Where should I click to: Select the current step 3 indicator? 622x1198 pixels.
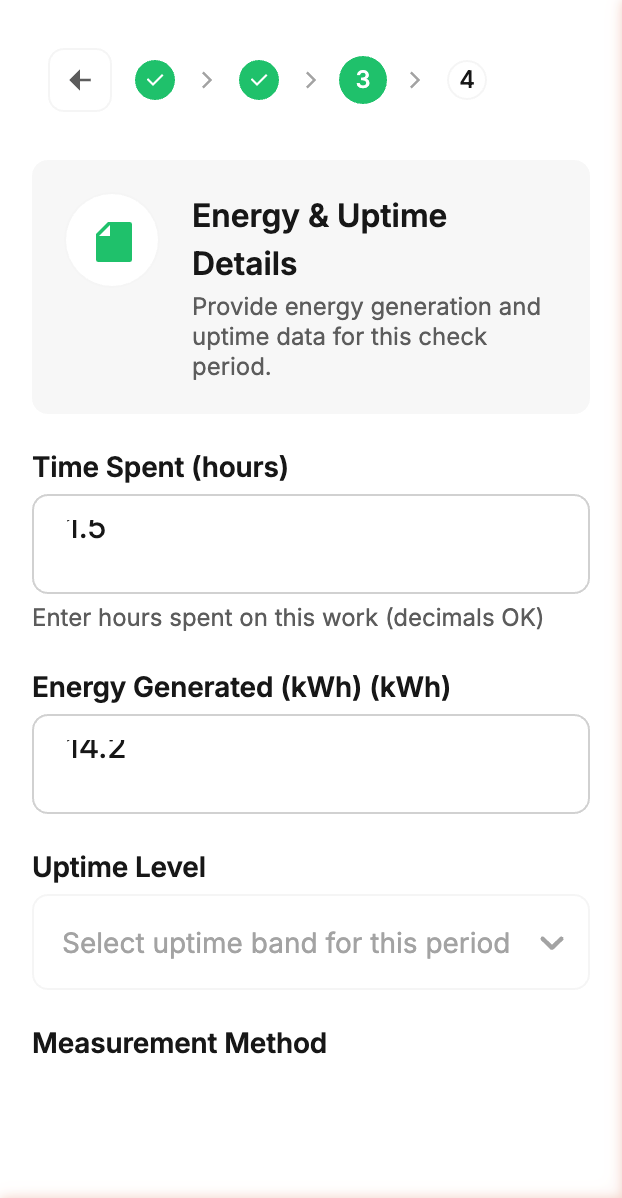tap(363, 80)
